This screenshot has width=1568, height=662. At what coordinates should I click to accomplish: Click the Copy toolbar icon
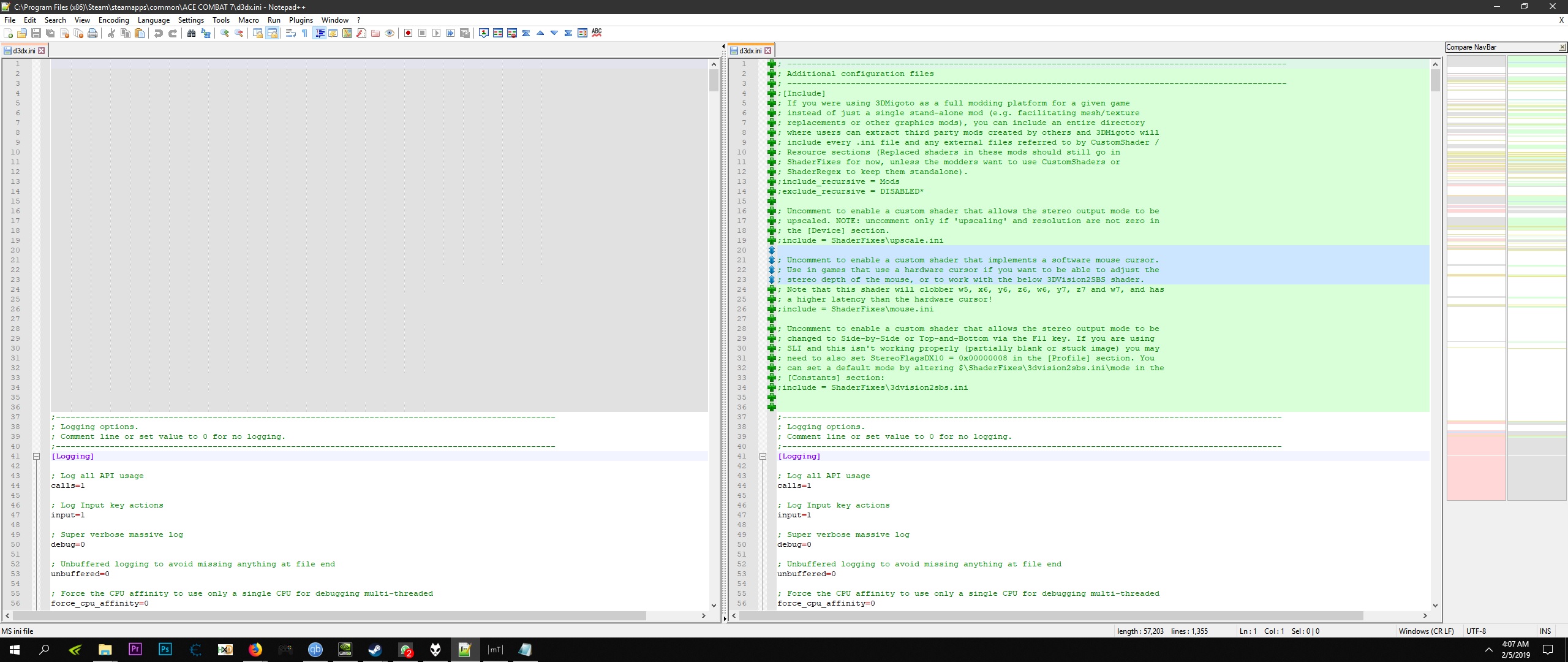[126, 33]
